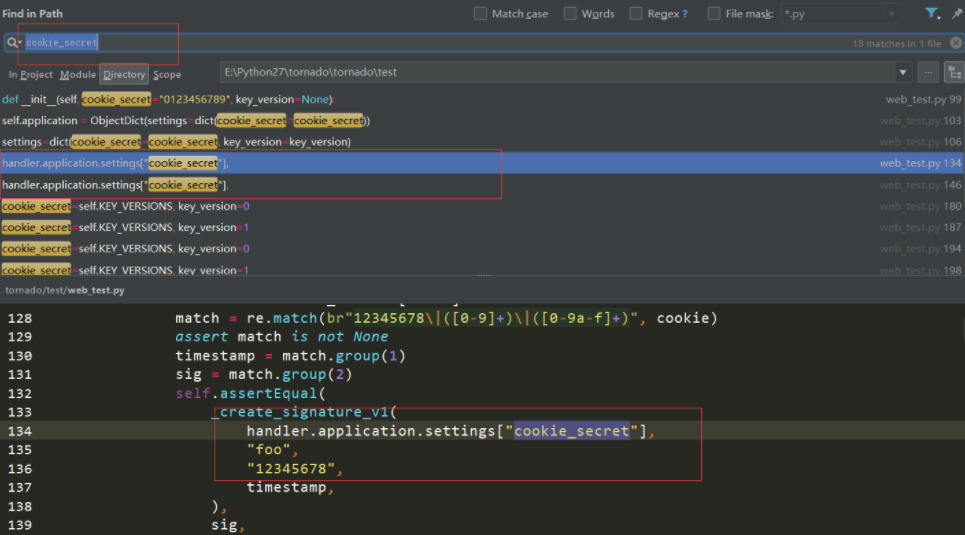Select the Directory search tab
This screenshot has height=535, width=965.
point(124,75)
